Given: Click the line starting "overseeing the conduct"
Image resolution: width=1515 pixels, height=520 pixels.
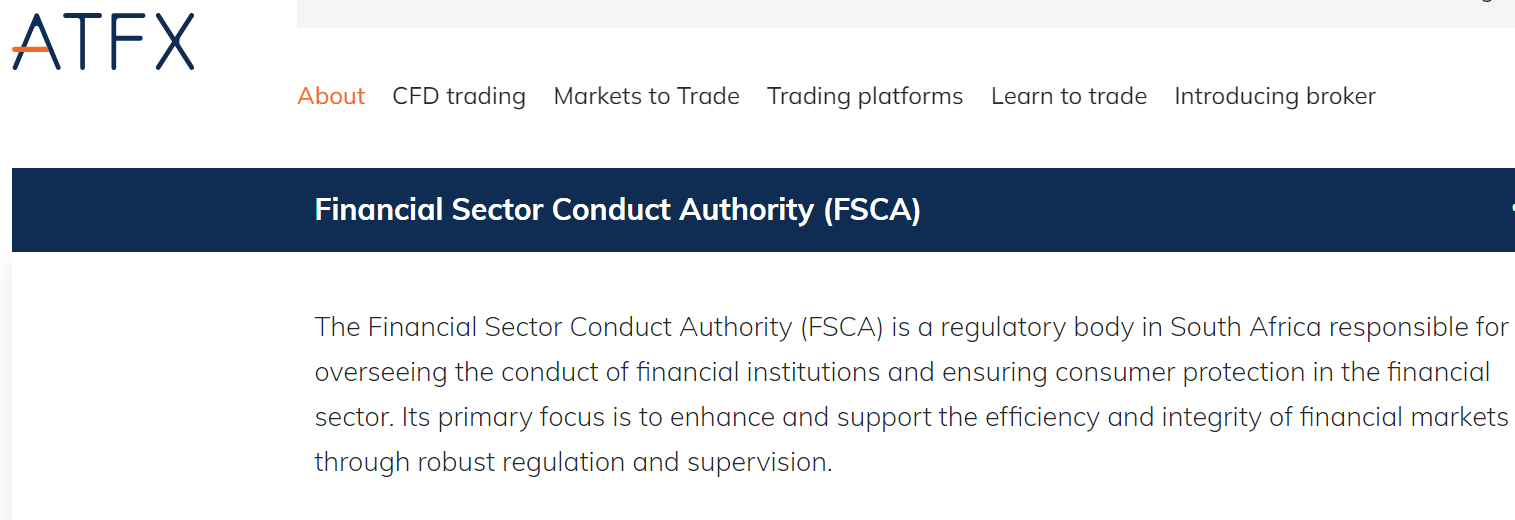Looking at the screenshot, I should [900, 372].
